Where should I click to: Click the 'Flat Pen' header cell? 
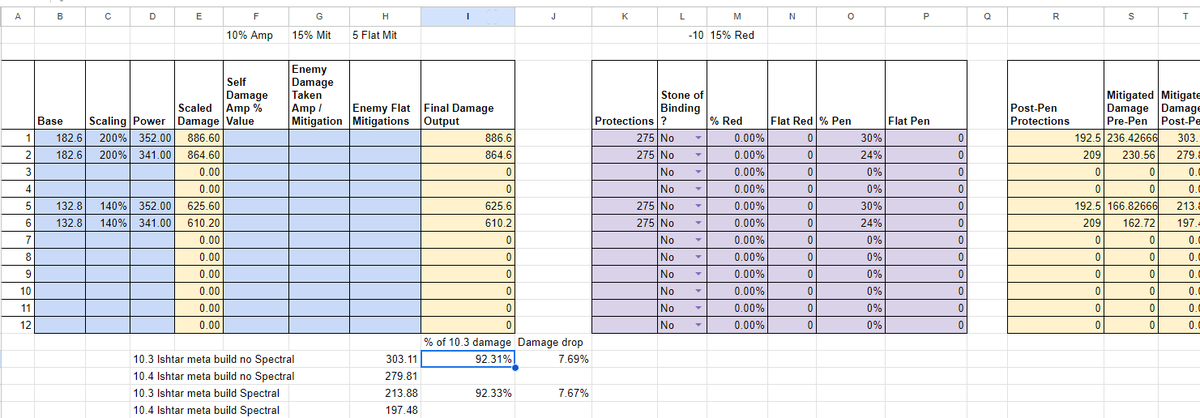[x=926, y=96]
